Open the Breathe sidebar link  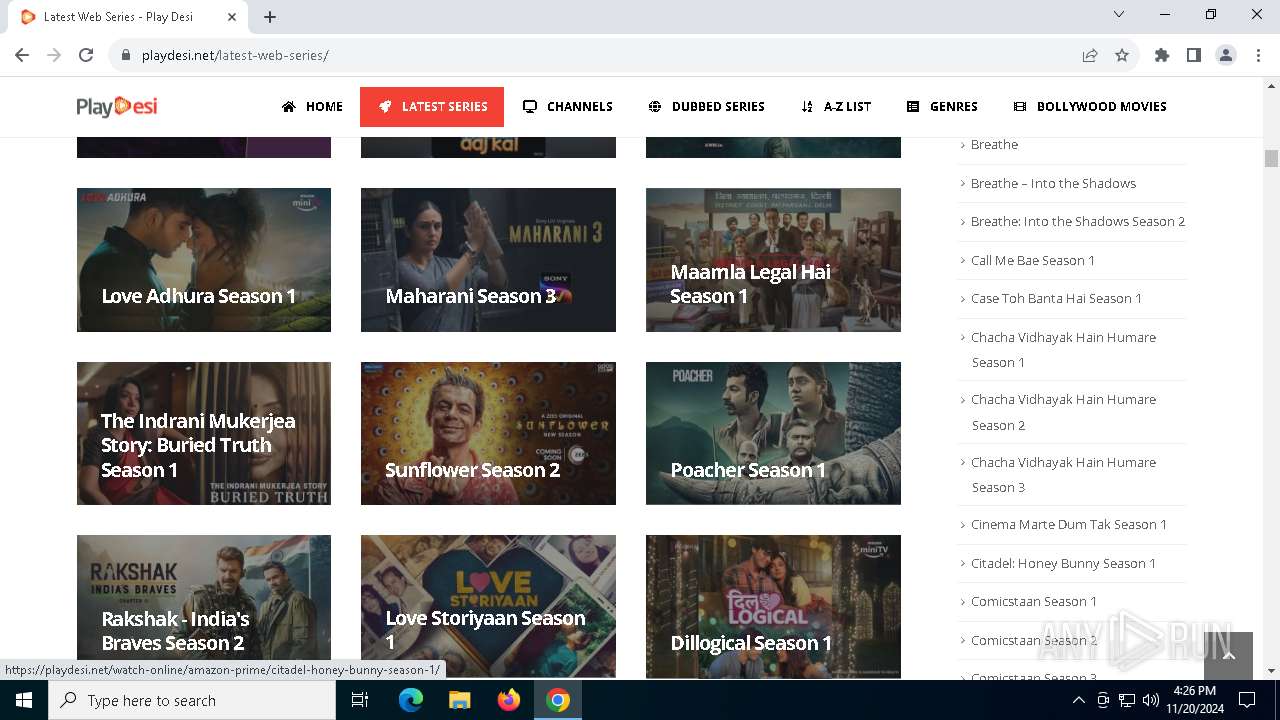click(994, 145)
